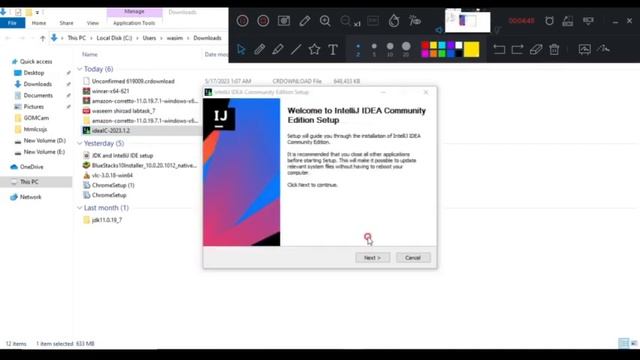This screenshot has height=360, width=640.
Task: Set pen thickness to 2
Action: (x=358, y=49)
